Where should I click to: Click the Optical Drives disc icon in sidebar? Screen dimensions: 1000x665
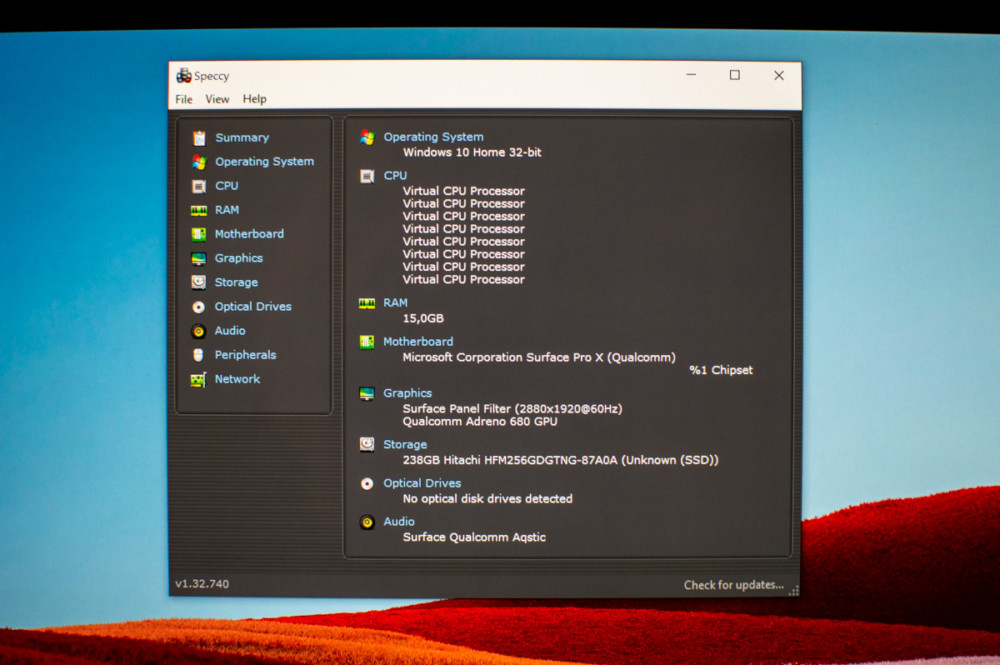pos(199,307)
